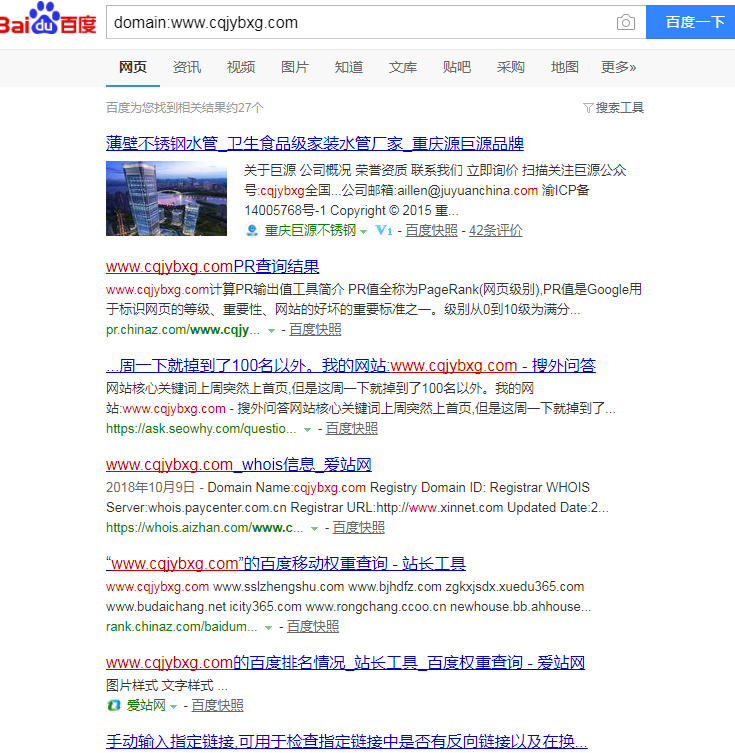
Task: Click result count text 百度为您找到相关结果约27个
Action: pyautogui.click(x=185, y=108)
